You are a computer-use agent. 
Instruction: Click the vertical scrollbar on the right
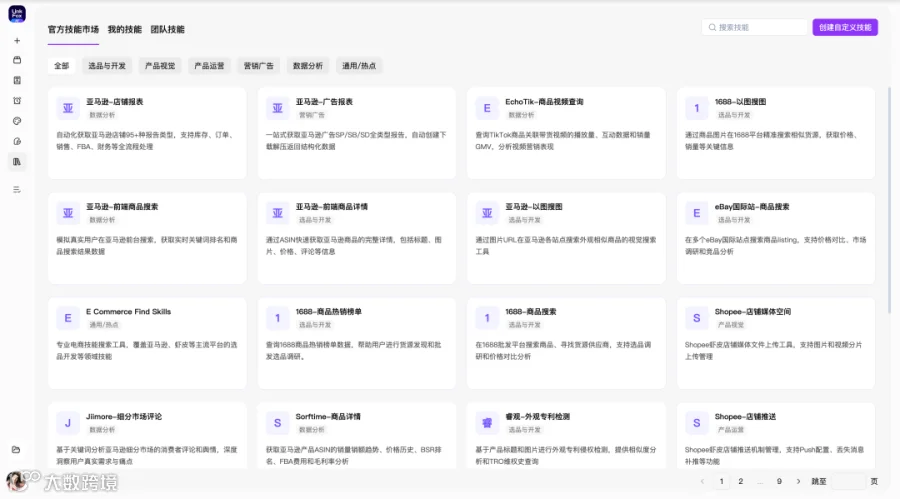click(x=890, y=200)
